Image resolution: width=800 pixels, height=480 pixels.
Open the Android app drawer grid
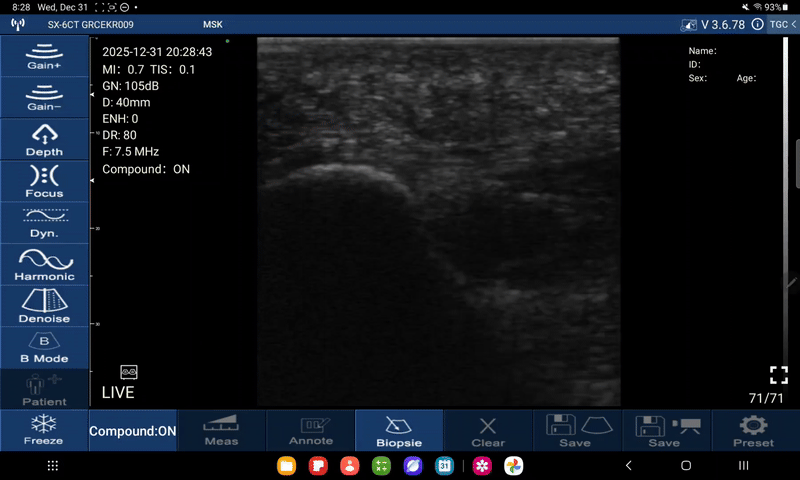click(x=53, y=465)
